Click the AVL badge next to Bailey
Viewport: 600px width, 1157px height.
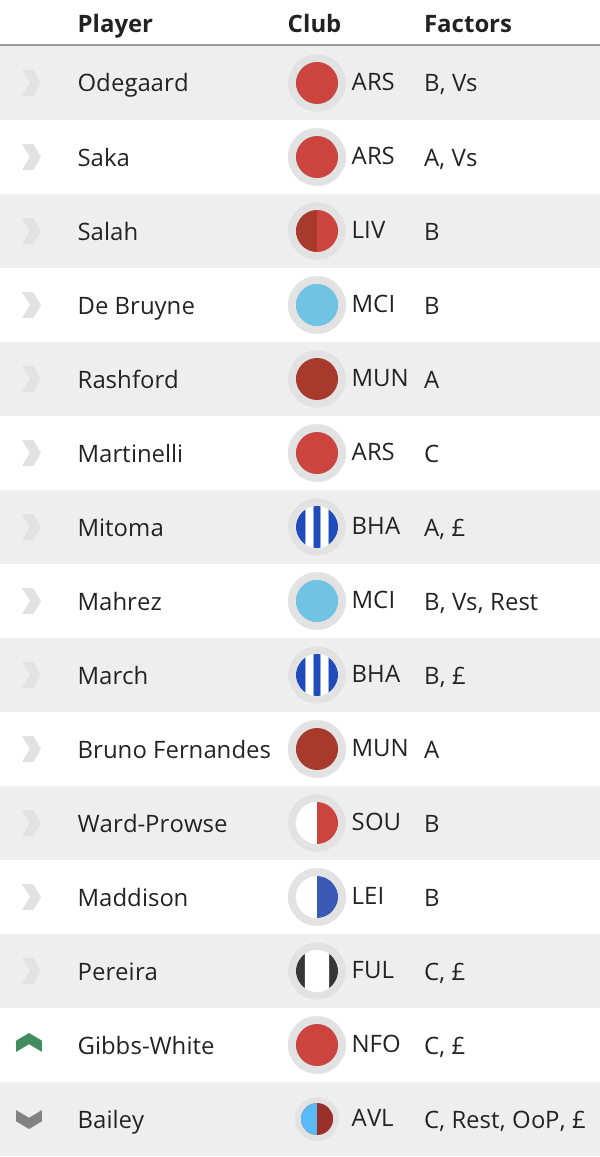(x=316, y=1118)
